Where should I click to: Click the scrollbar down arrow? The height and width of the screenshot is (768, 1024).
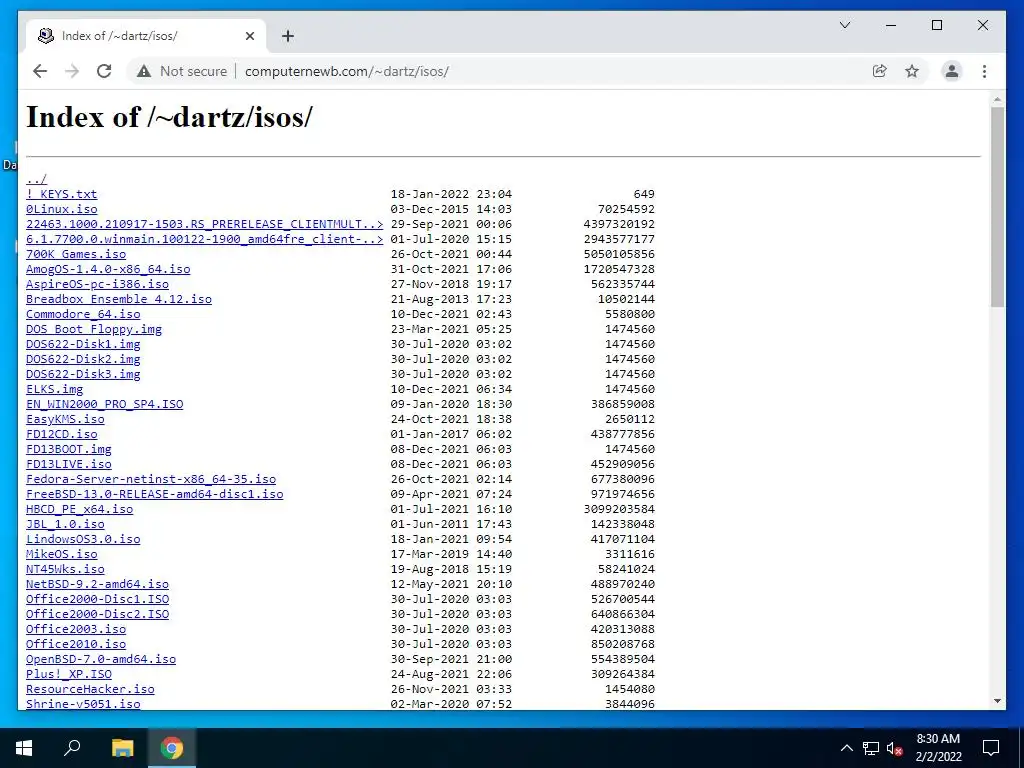pos(997,701)
